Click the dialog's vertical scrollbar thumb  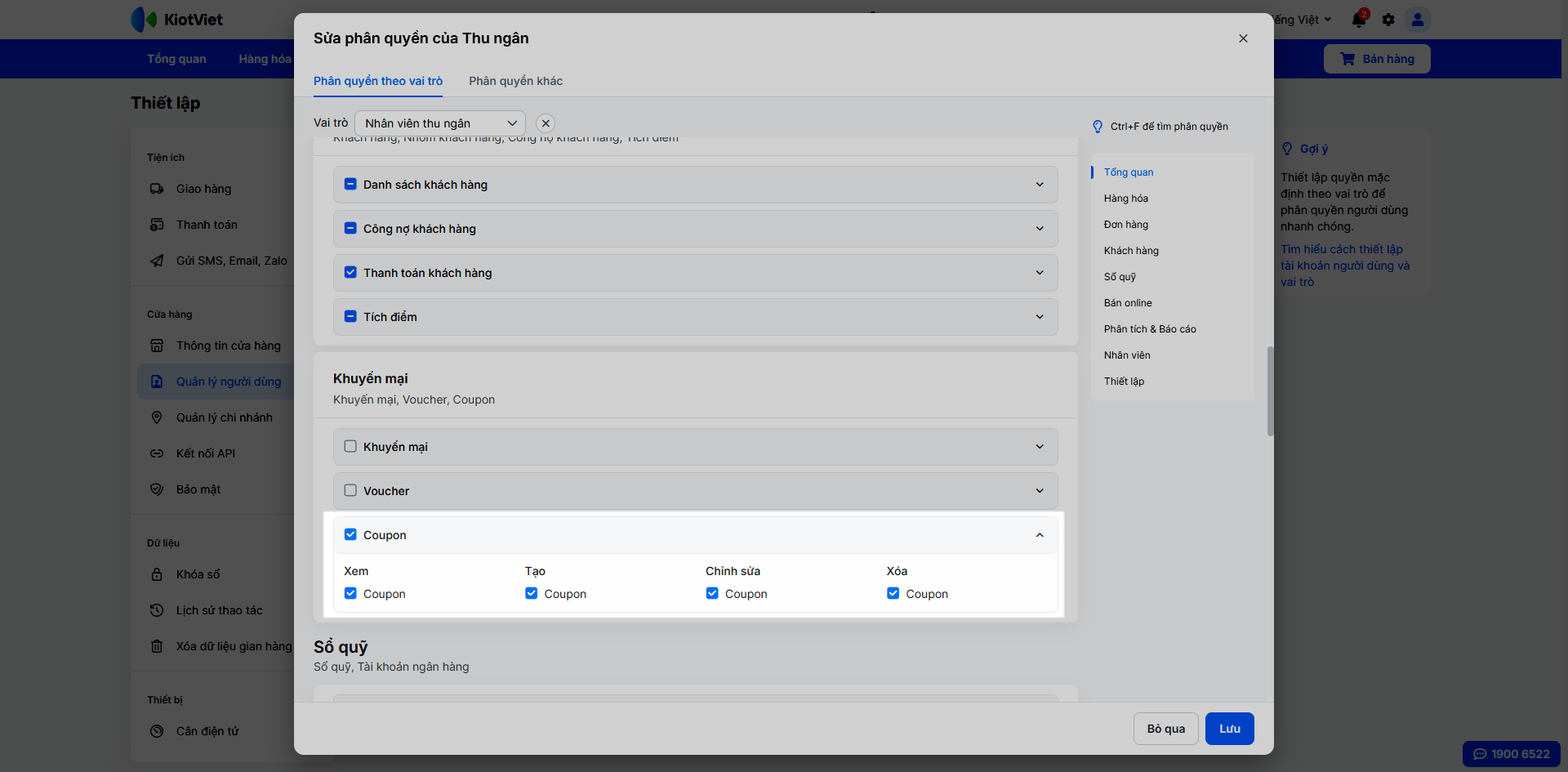tap(1270, 390)
